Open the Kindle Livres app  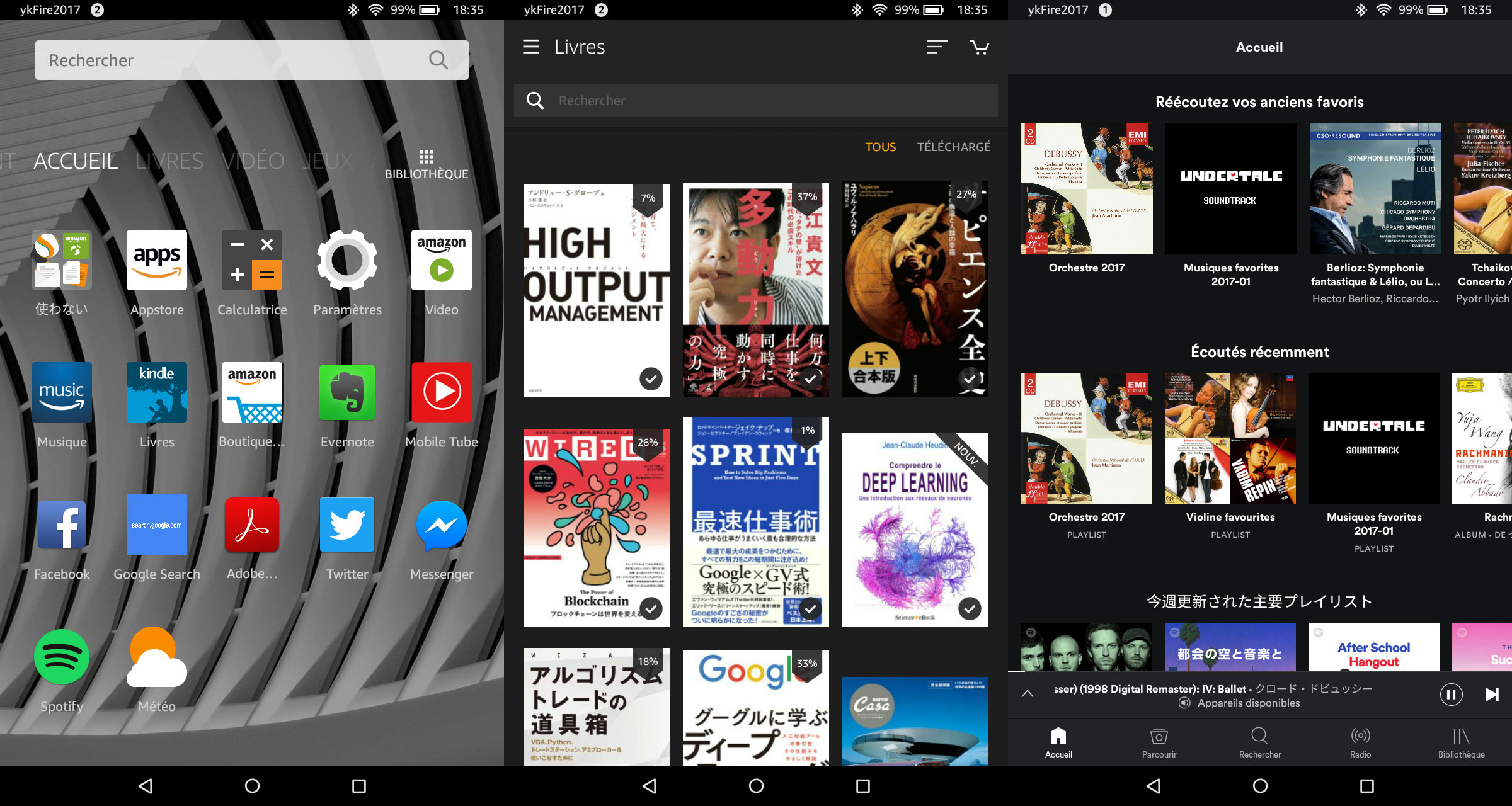tap(157, 392)
